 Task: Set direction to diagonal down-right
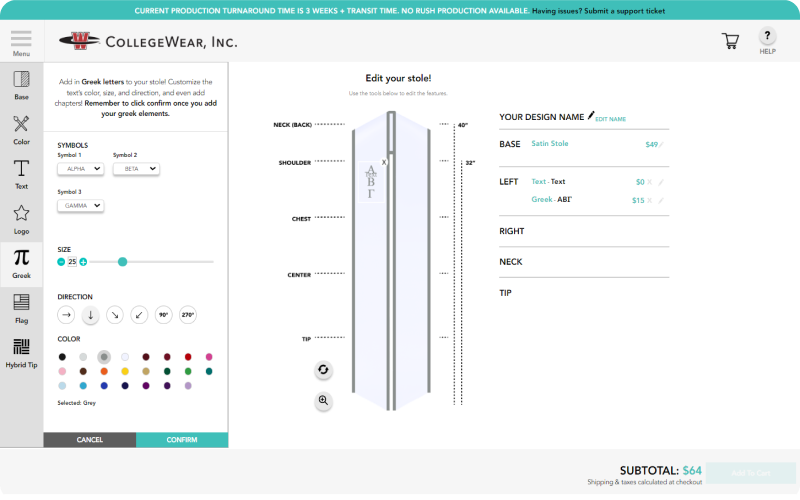click(115, 315)
